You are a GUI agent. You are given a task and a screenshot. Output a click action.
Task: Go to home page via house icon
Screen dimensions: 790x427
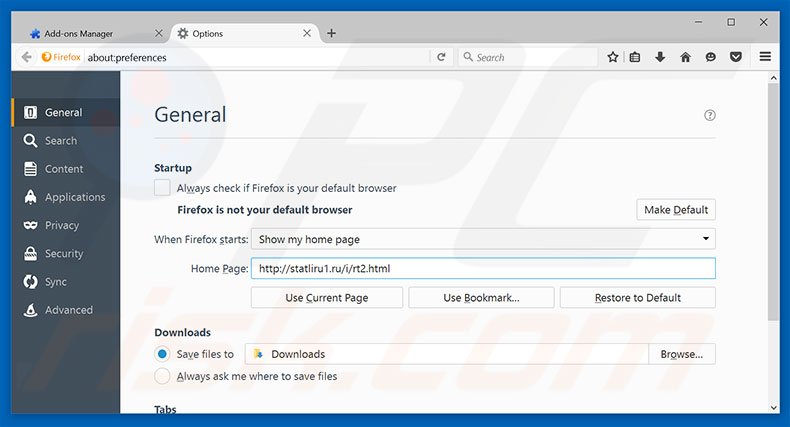point(685,57)
